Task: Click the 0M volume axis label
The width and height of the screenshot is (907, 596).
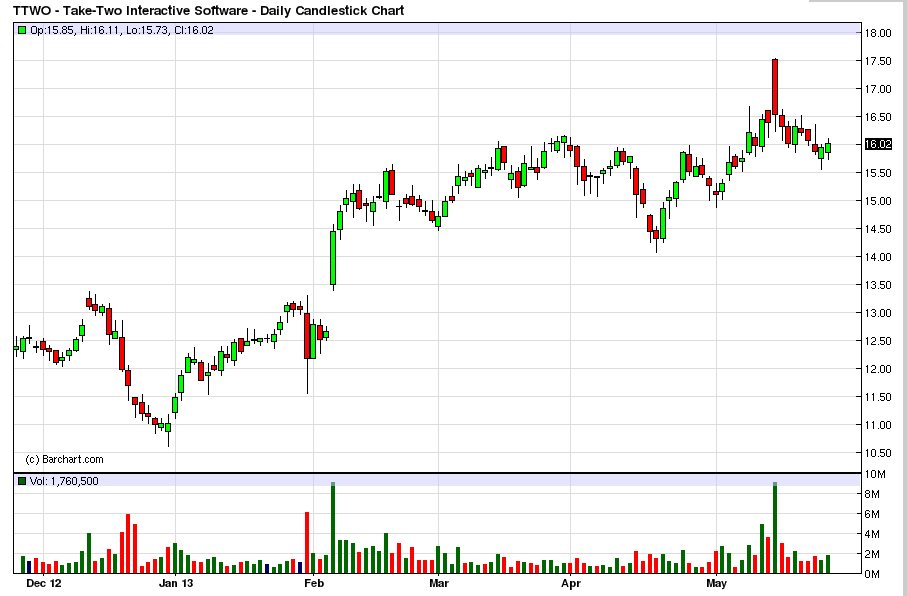Action: [873, 574]
